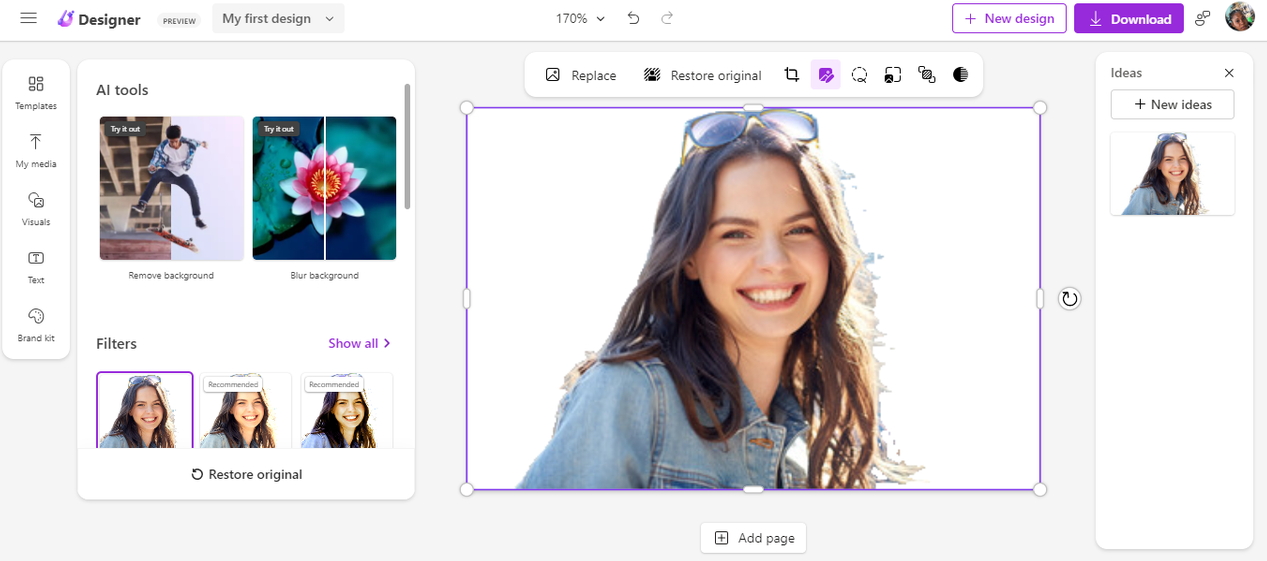Select the last Recommended filter thumbnail
The image size is (1267, 561).
pos(347,410)
